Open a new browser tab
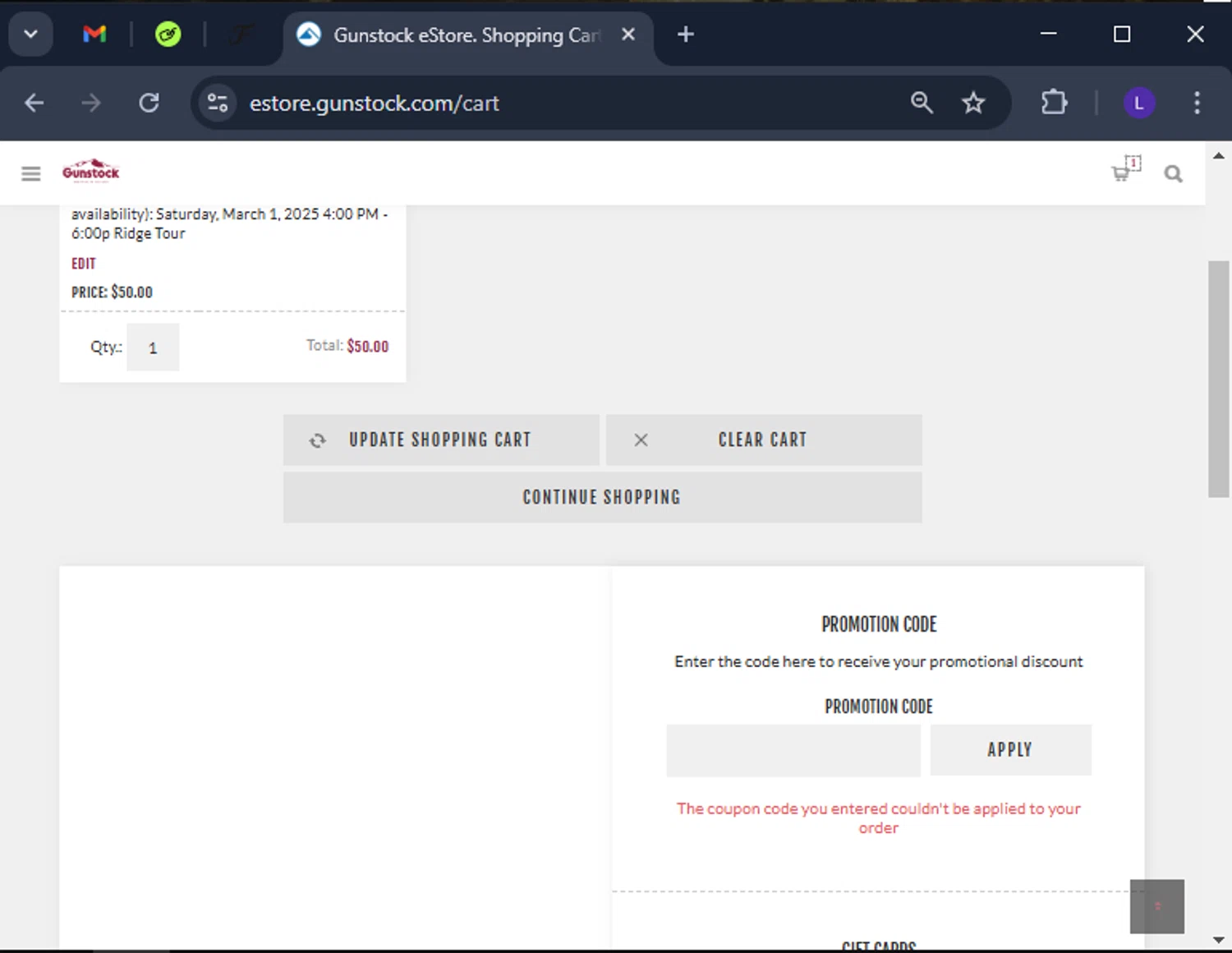This screenshot has width=1232, height=953. coord(686,35)
